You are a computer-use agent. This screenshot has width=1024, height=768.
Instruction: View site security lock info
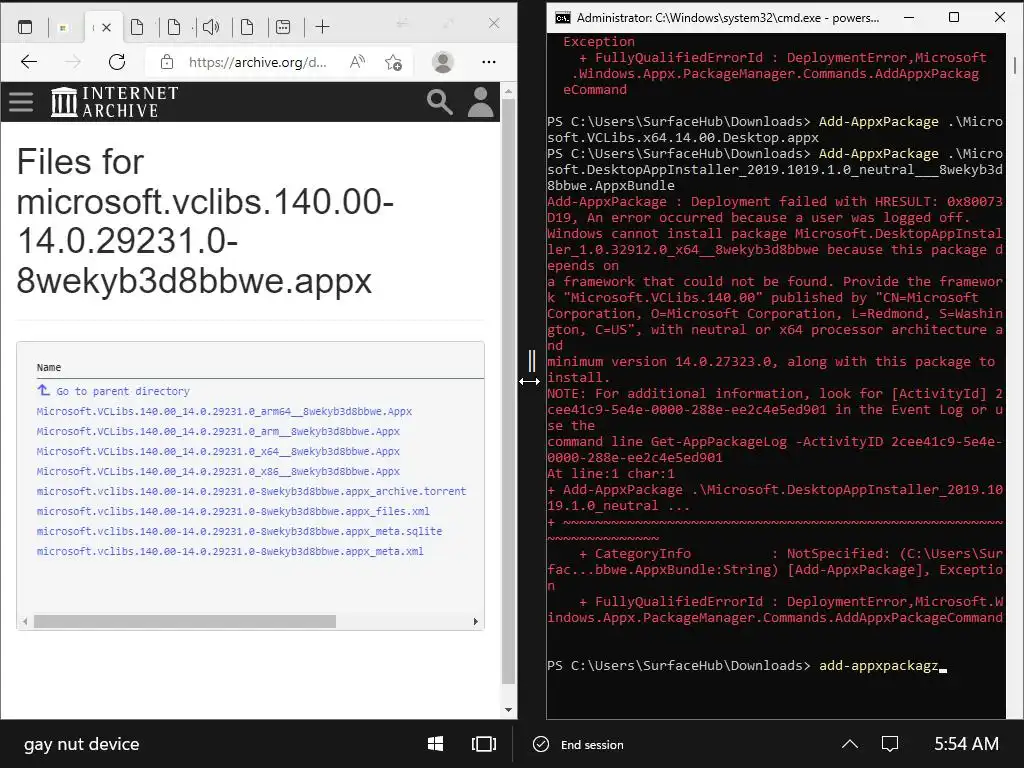coord(167,62)
